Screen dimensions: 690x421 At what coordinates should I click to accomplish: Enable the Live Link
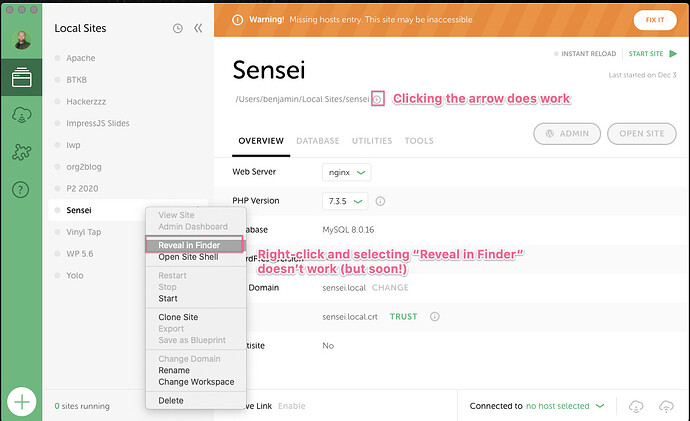coord(291,406)
